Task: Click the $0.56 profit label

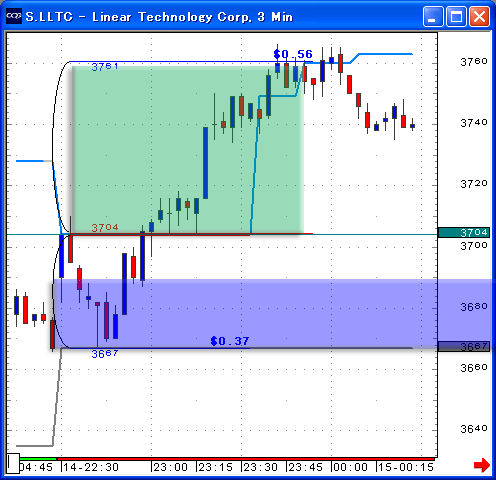Action: coord(293,54)
